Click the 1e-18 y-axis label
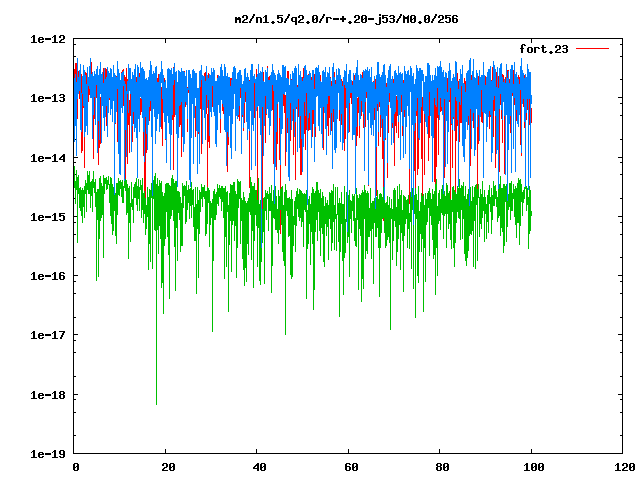This screenshot has height=480, width=640. (x=48, y=395)
